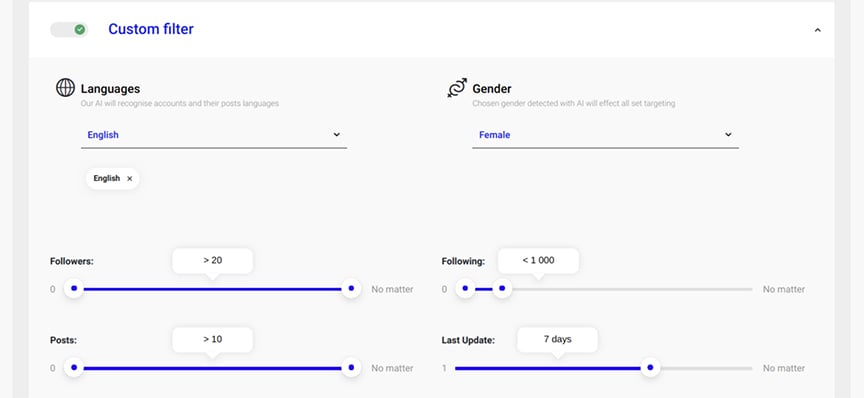The image size is (864, 398).
Task: Open the Gender dropdown showing Female
Action: [x=605, y=135]
